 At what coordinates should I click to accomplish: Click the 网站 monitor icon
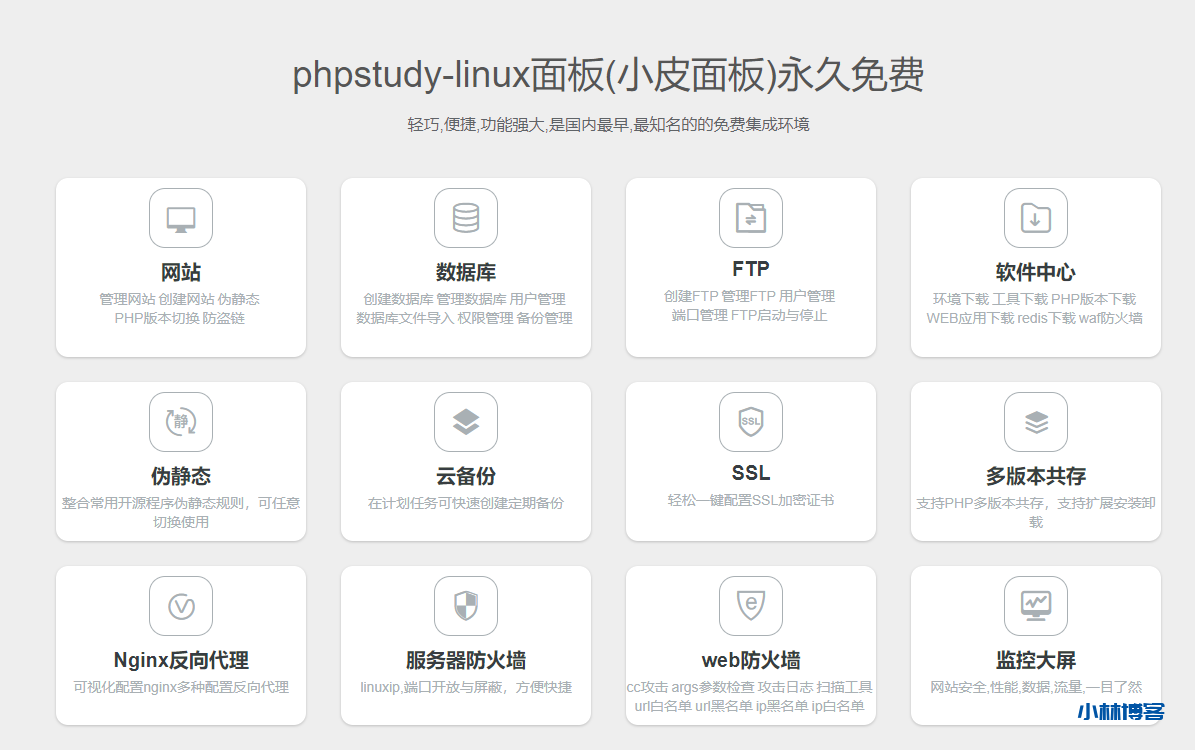(180, 218)
